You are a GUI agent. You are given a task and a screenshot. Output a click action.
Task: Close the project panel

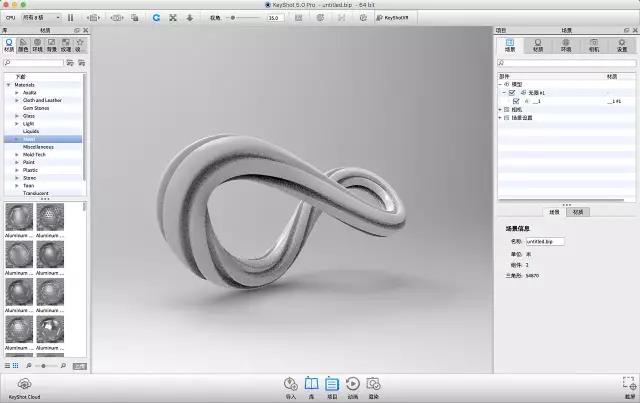click(x=635, y=30)
